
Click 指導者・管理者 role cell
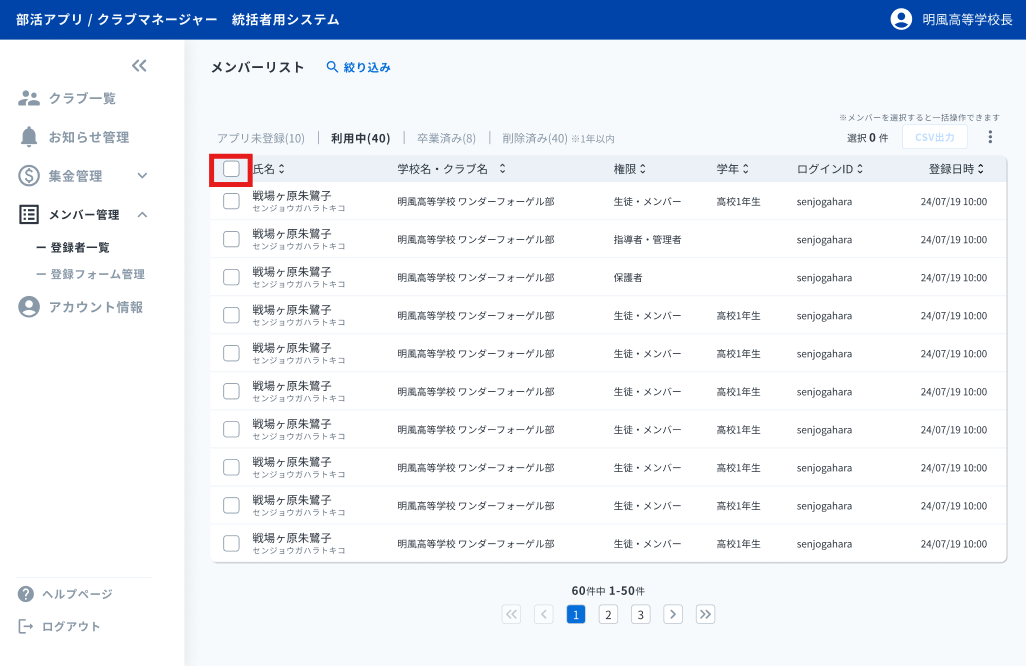[x=647, y=239]
